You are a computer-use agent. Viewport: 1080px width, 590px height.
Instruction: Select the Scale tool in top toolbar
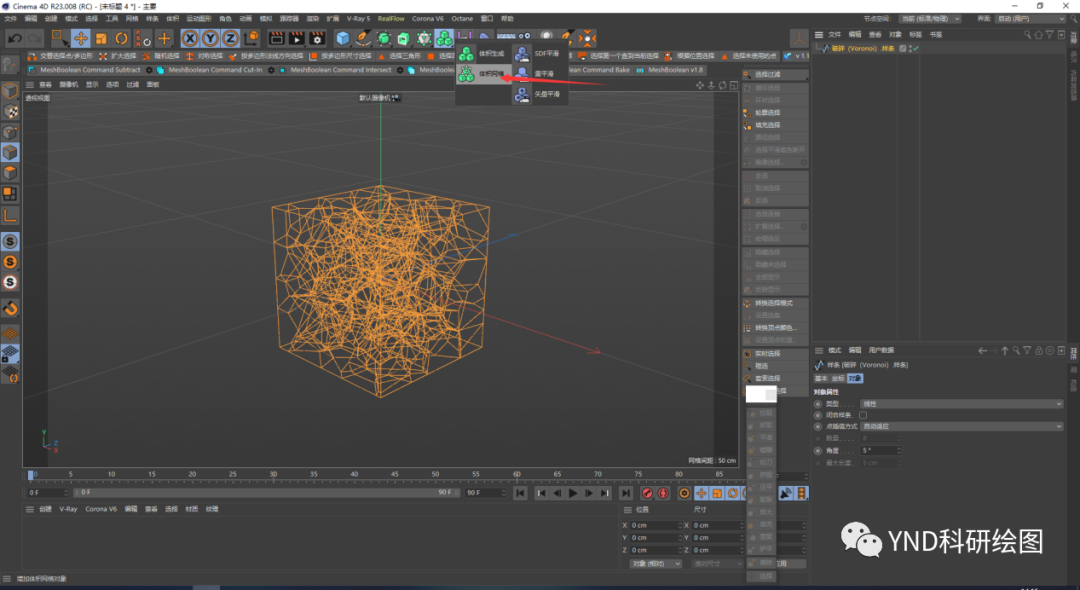click(101, 39)
